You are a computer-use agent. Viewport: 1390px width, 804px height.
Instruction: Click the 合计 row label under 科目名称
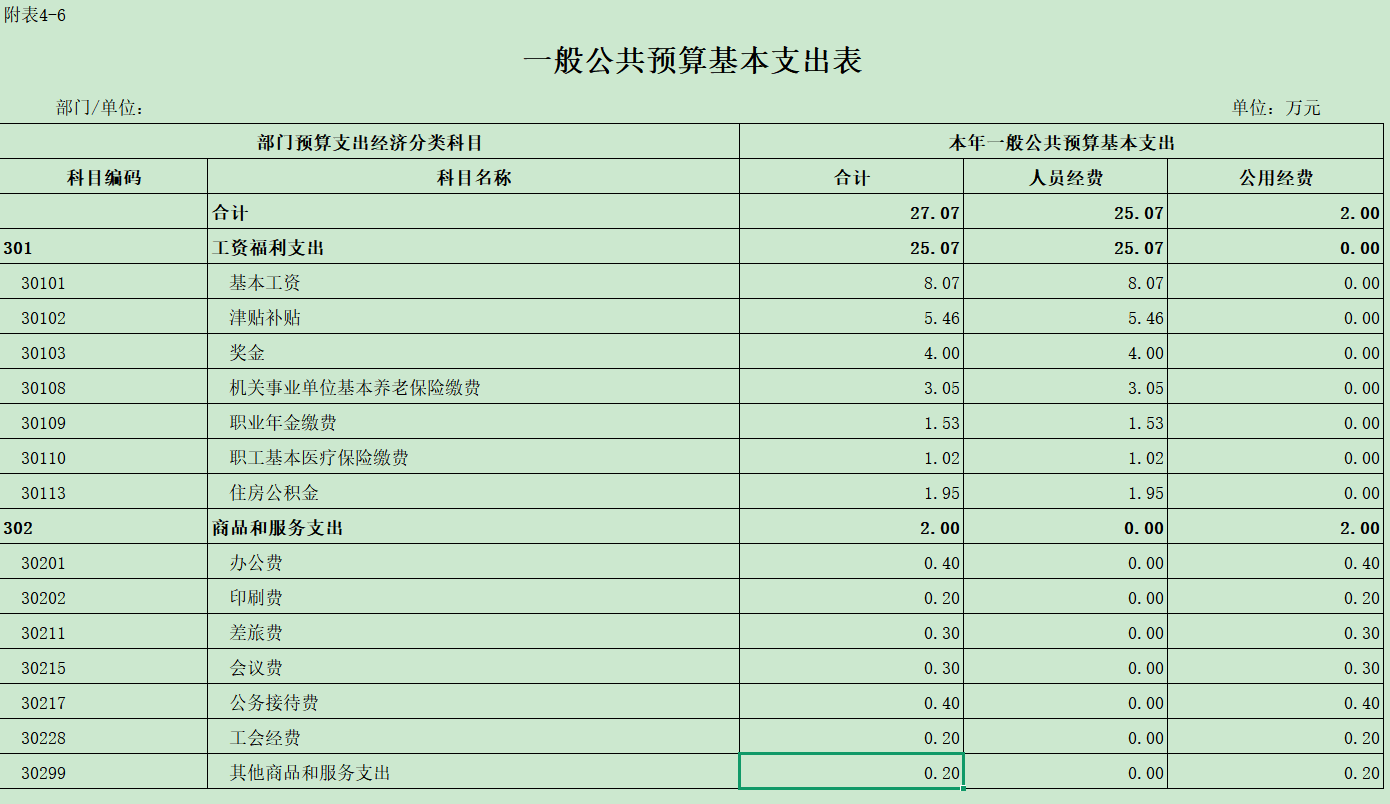pos(474,212)
